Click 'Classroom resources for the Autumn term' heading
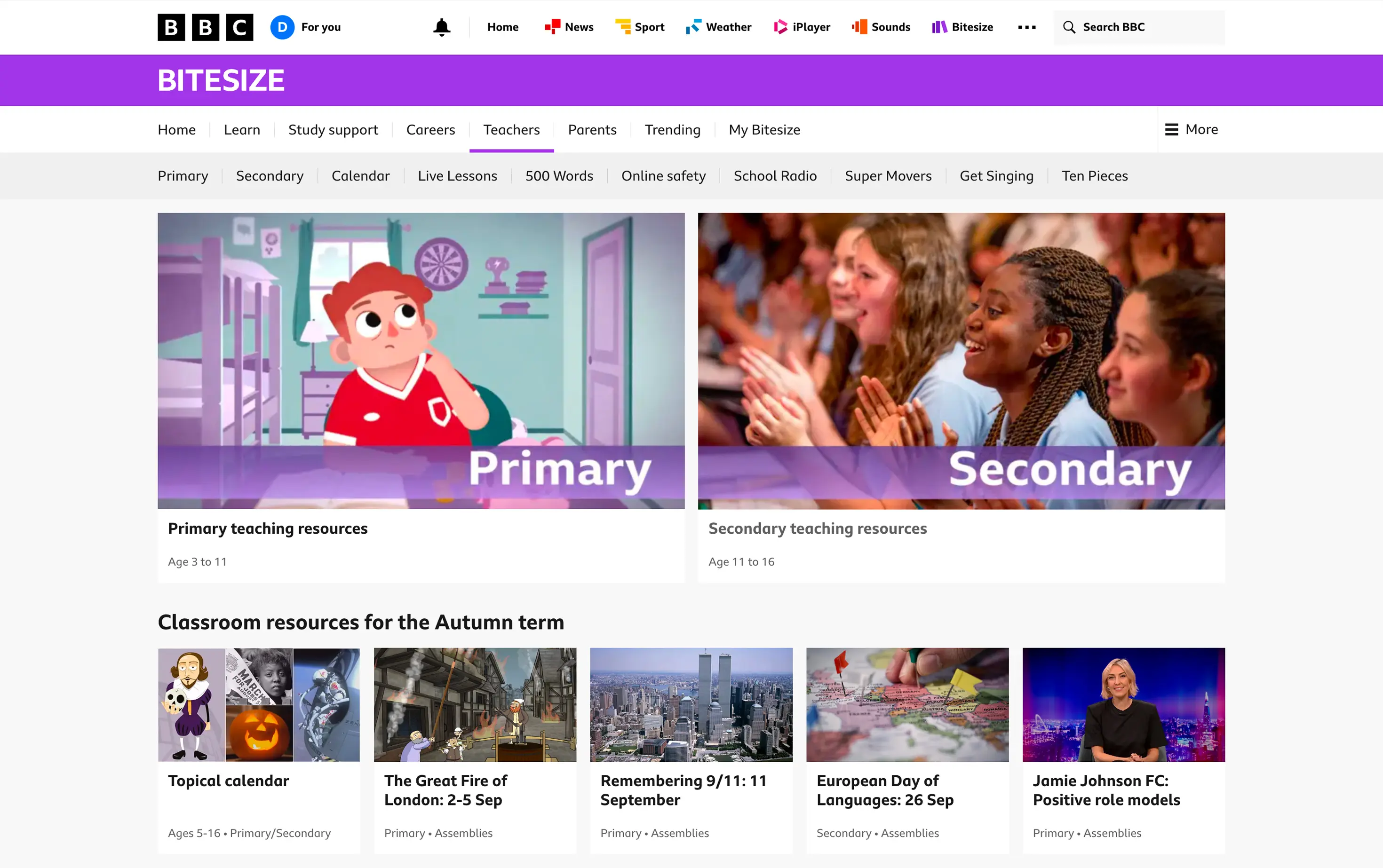Image resolution: width=1383 pixels, height=868 pixels. [x=361, y=622]
